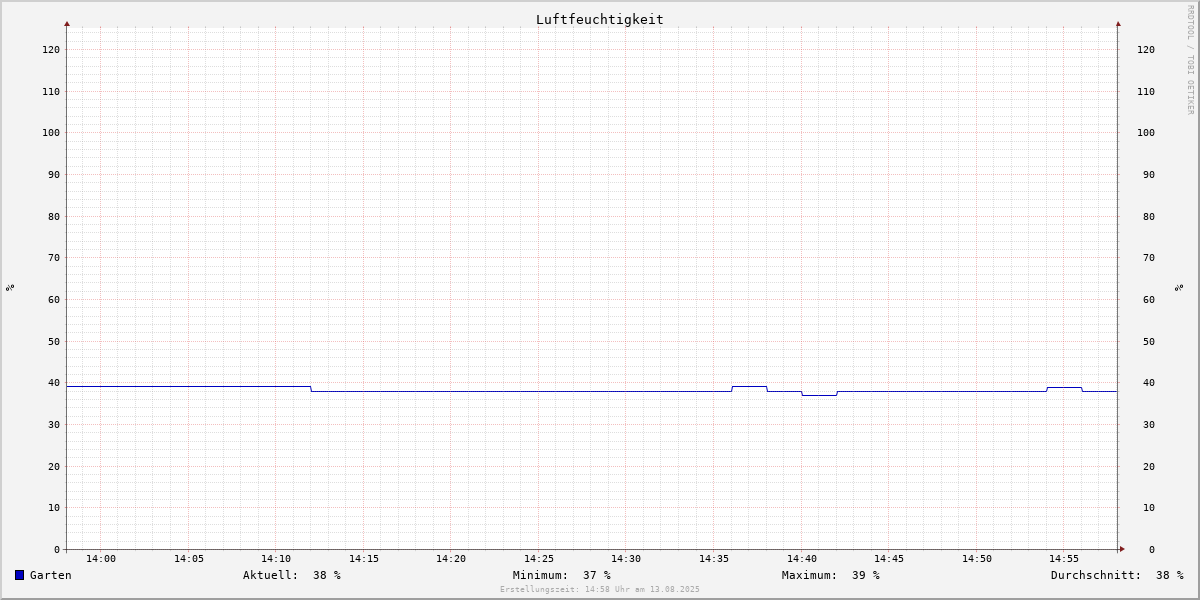Click the Minimum: 37 % value
Viewport: 1200px width, 600px height.
click(x=562, y=575)
